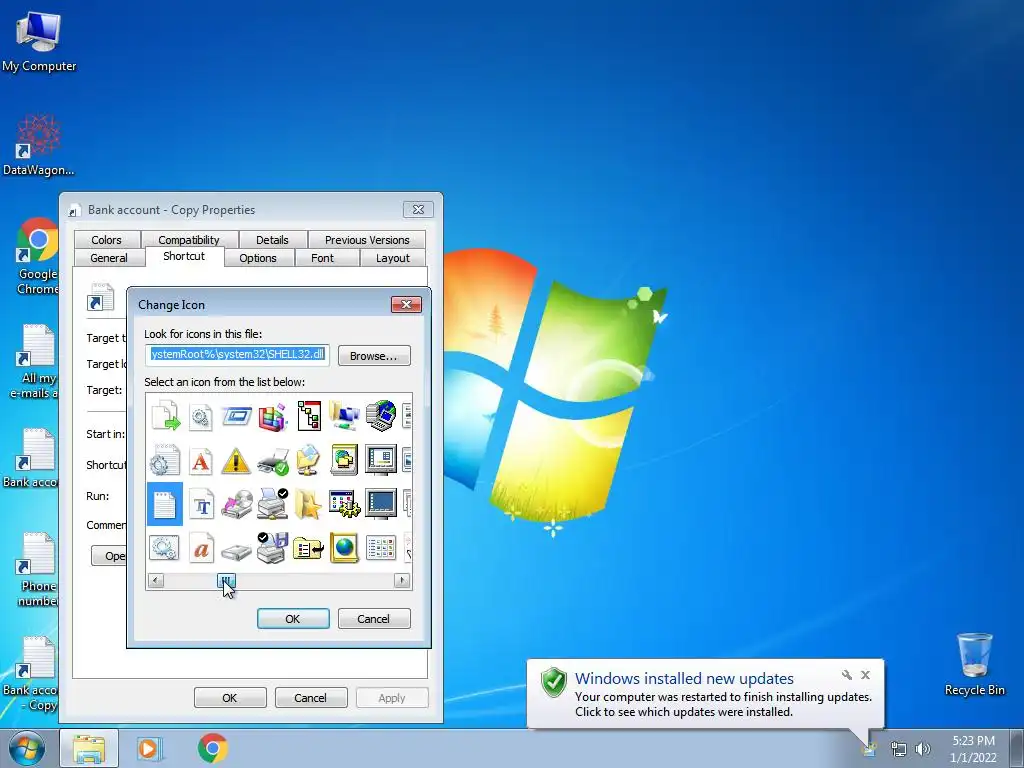Image resolution: width=1024 pixels, height=768 pixels.
Task: Open Windows Explorer from the taskbar
Action: pyautogui.click(x=89, y=748)
